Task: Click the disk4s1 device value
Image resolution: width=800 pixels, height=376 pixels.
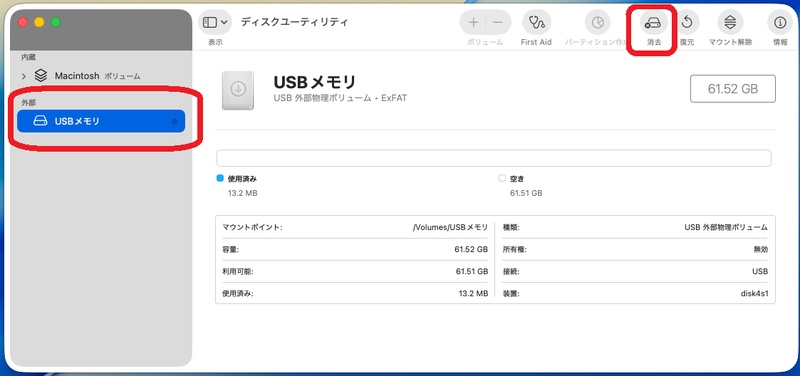Action: pyautogui.click(x=754, y=294)
